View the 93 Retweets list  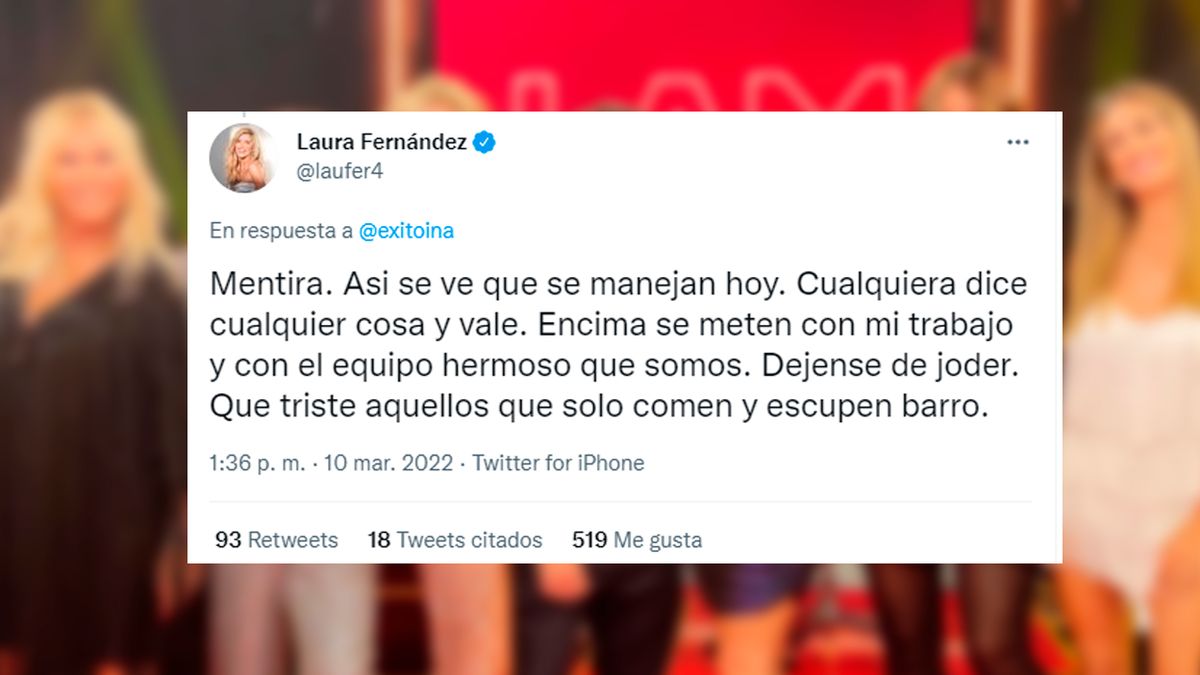click(x=277, y=540)
